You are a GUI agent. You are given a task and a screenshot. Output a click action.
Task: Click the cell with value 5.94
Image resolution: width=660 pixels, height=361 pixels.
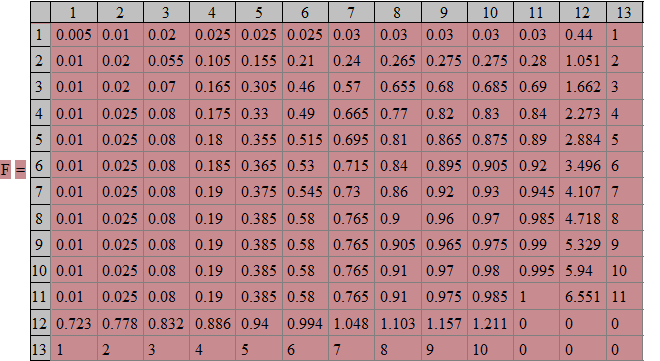pyautogui.click(x=583, y=270)
